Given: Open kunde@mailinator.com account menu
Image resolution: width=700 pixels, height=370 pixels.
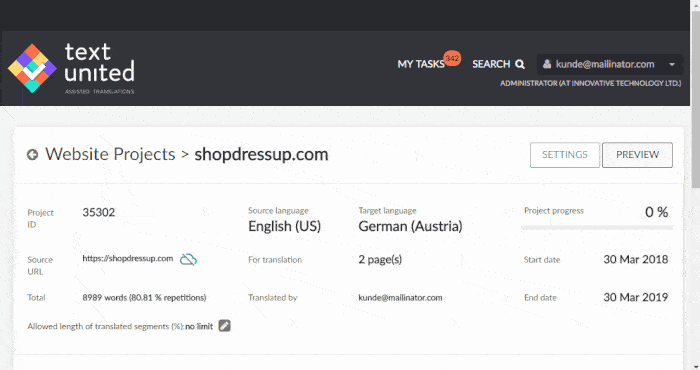Looking at the screenshot, I should (610, 64).
